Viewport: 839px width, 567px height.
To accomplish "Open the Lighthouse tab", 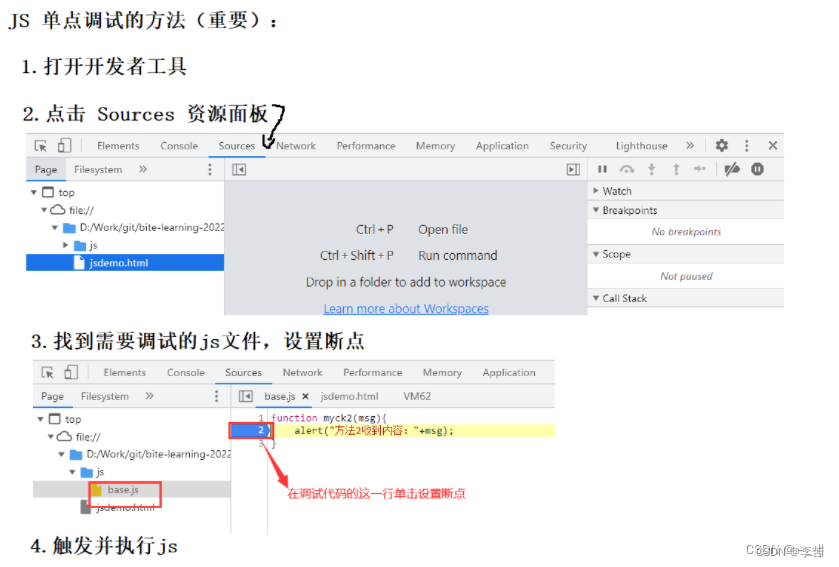I will click(x=642, y=145).
